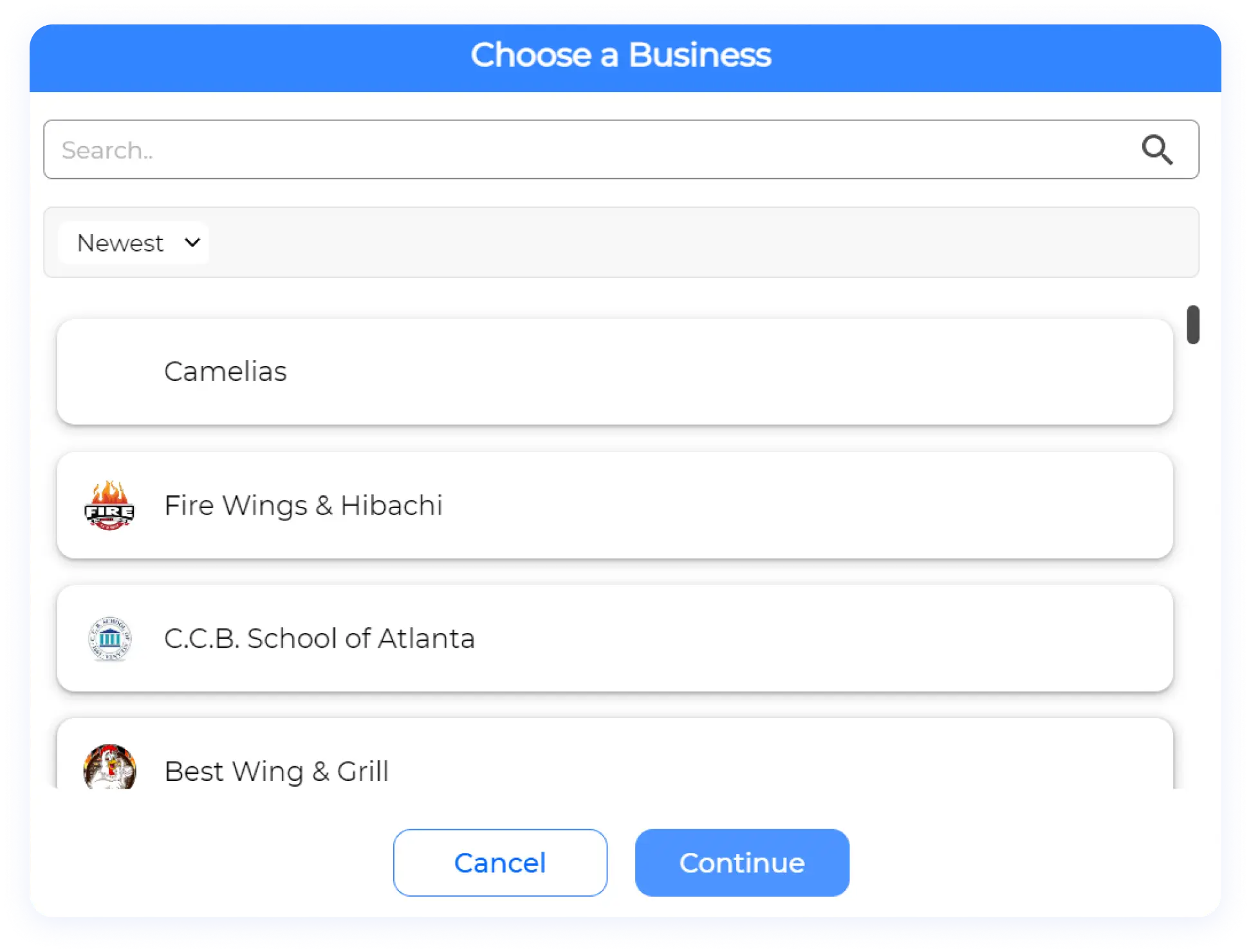Click the Best Wing & Grill chicken logo
This screenshot has height=952, width=1251.
109,768
